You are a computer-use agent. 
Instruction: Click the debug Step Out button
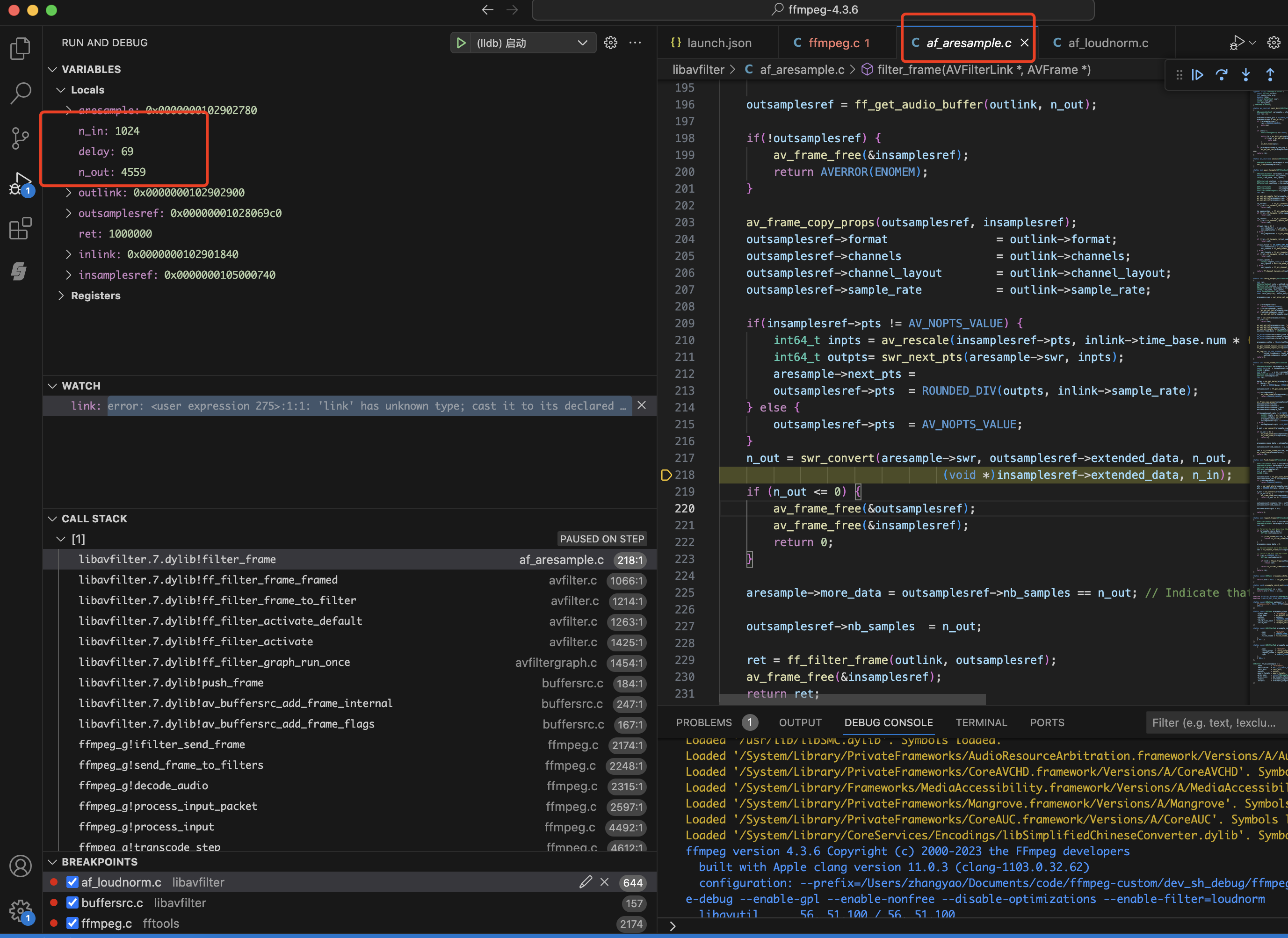coord(1270,75)
